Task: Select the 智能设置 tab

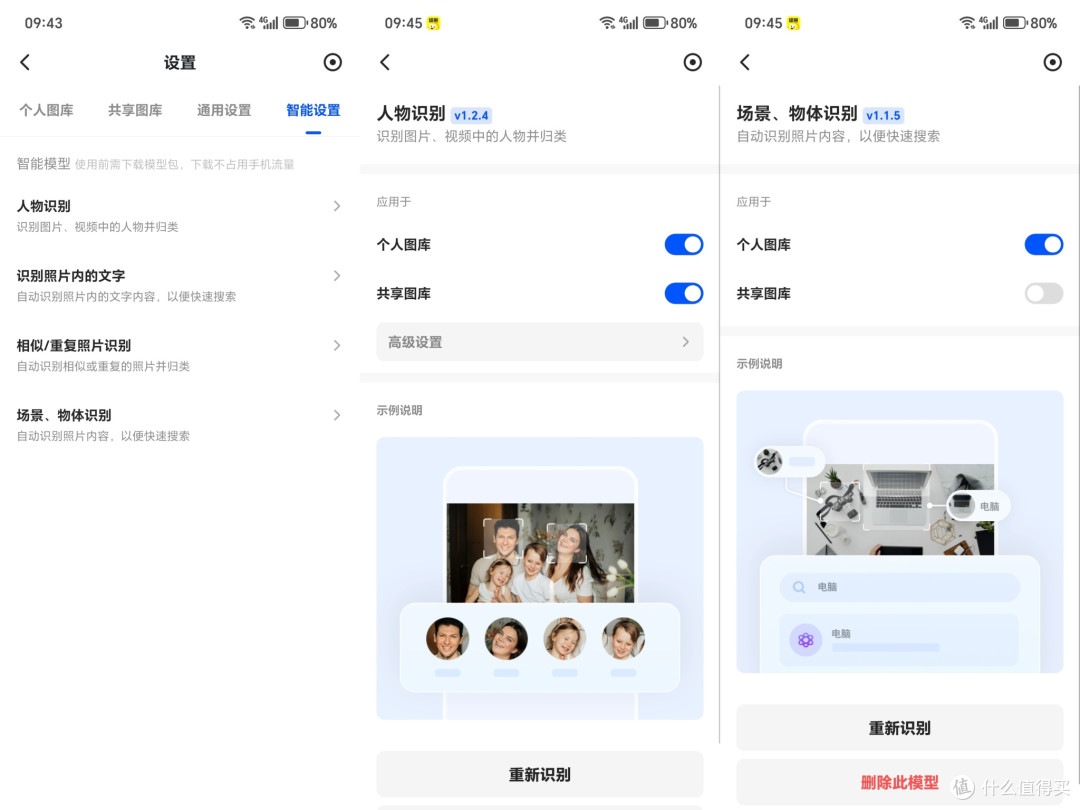Action: pos(313,110)
